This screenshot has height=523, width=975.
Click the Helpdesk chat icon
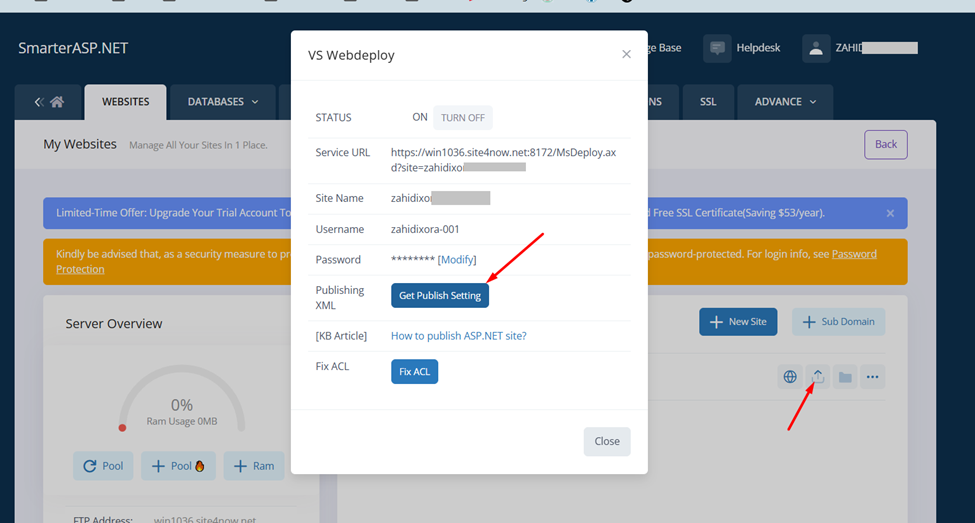click(x=716, y=48)
